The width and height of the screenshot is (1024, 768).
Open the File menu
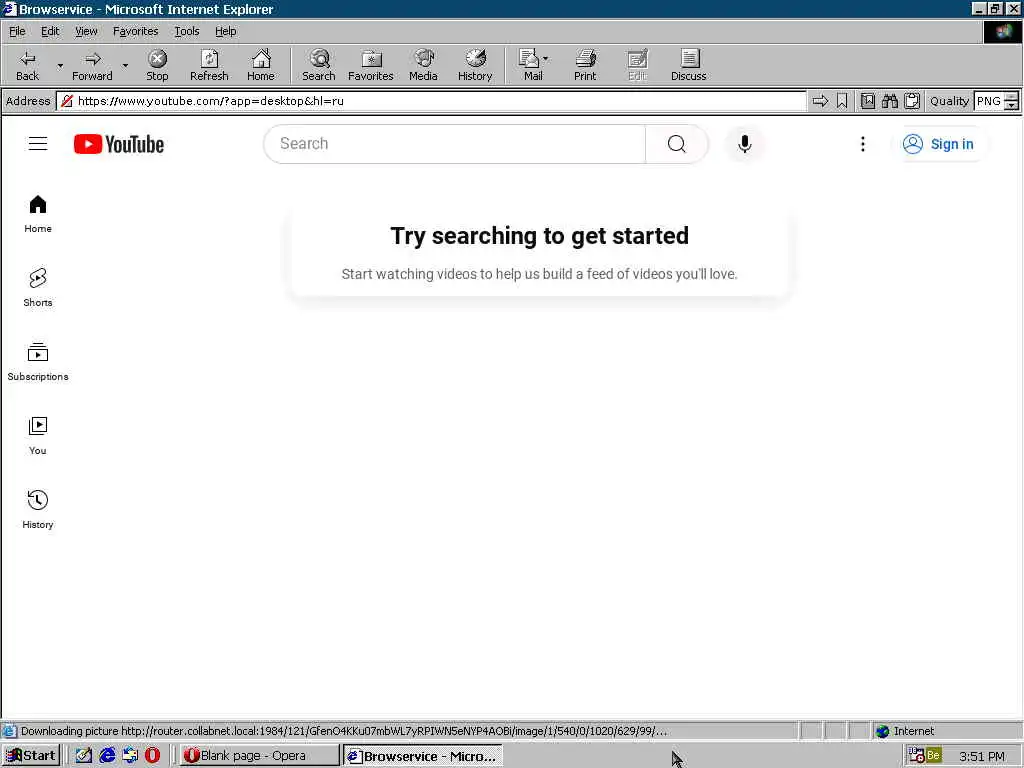point(17,31)
